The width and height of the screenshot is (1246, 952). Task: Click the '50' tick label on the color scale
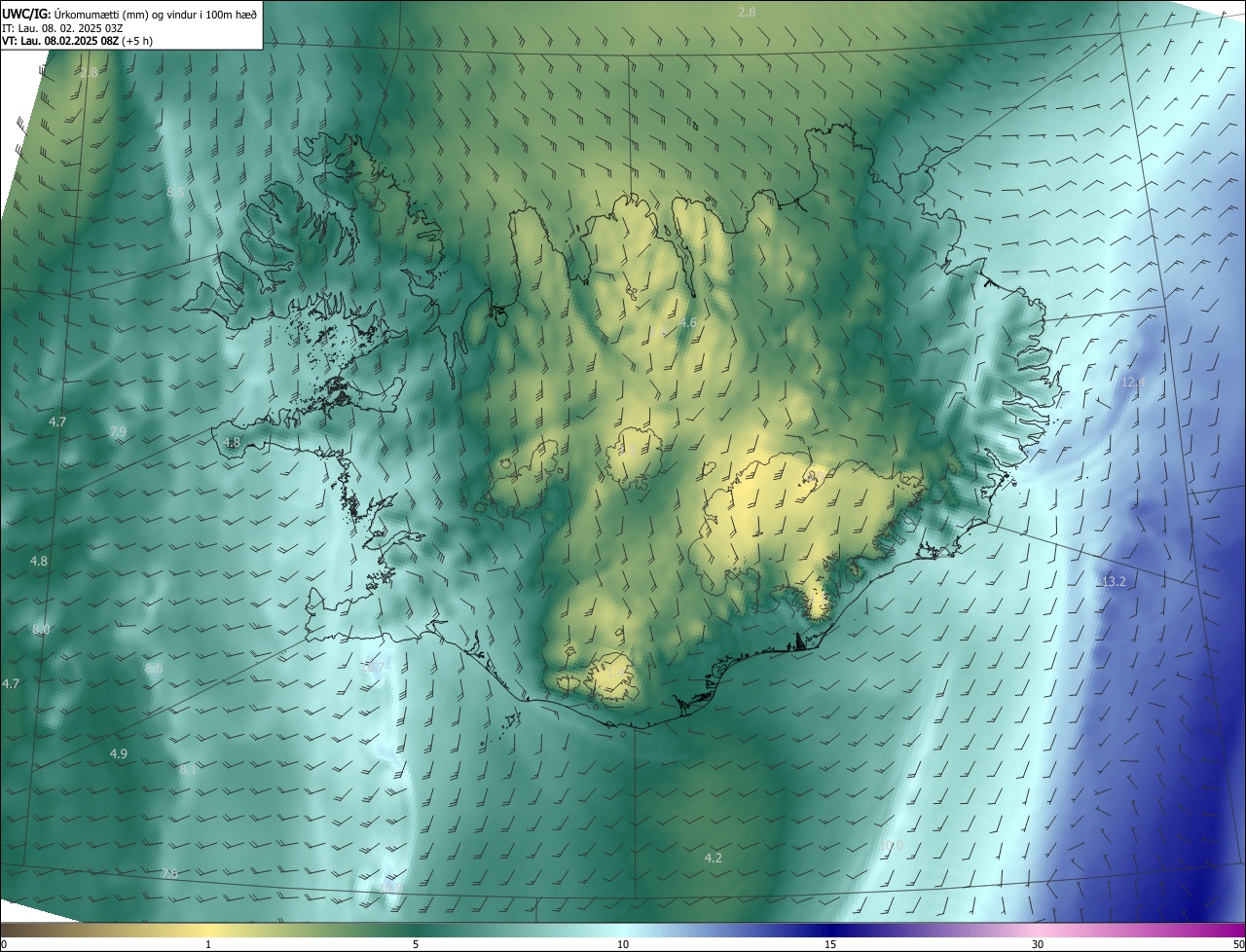tap(1237, 944)
